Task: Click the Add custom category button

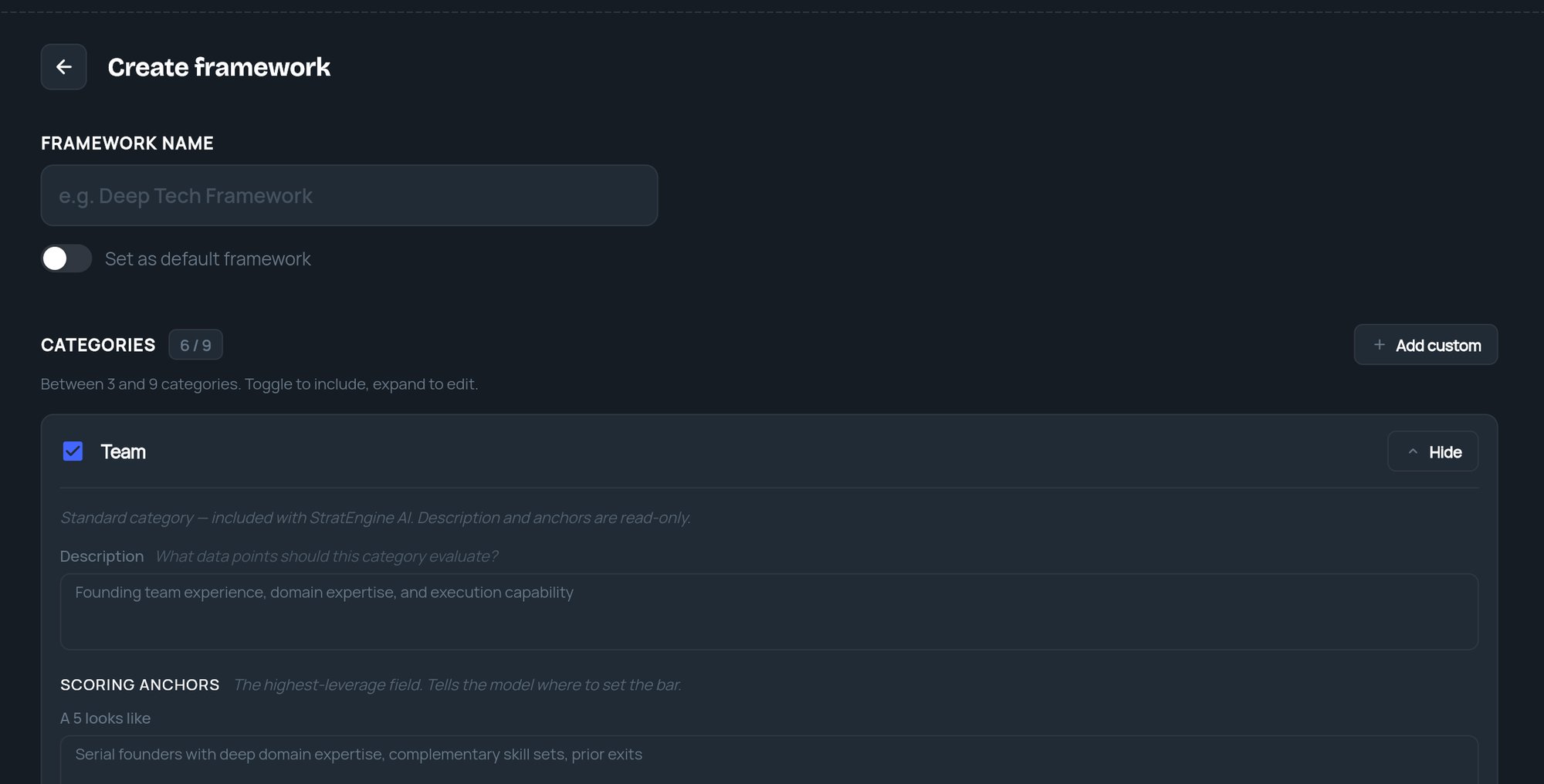Action: pos(1426,345)
